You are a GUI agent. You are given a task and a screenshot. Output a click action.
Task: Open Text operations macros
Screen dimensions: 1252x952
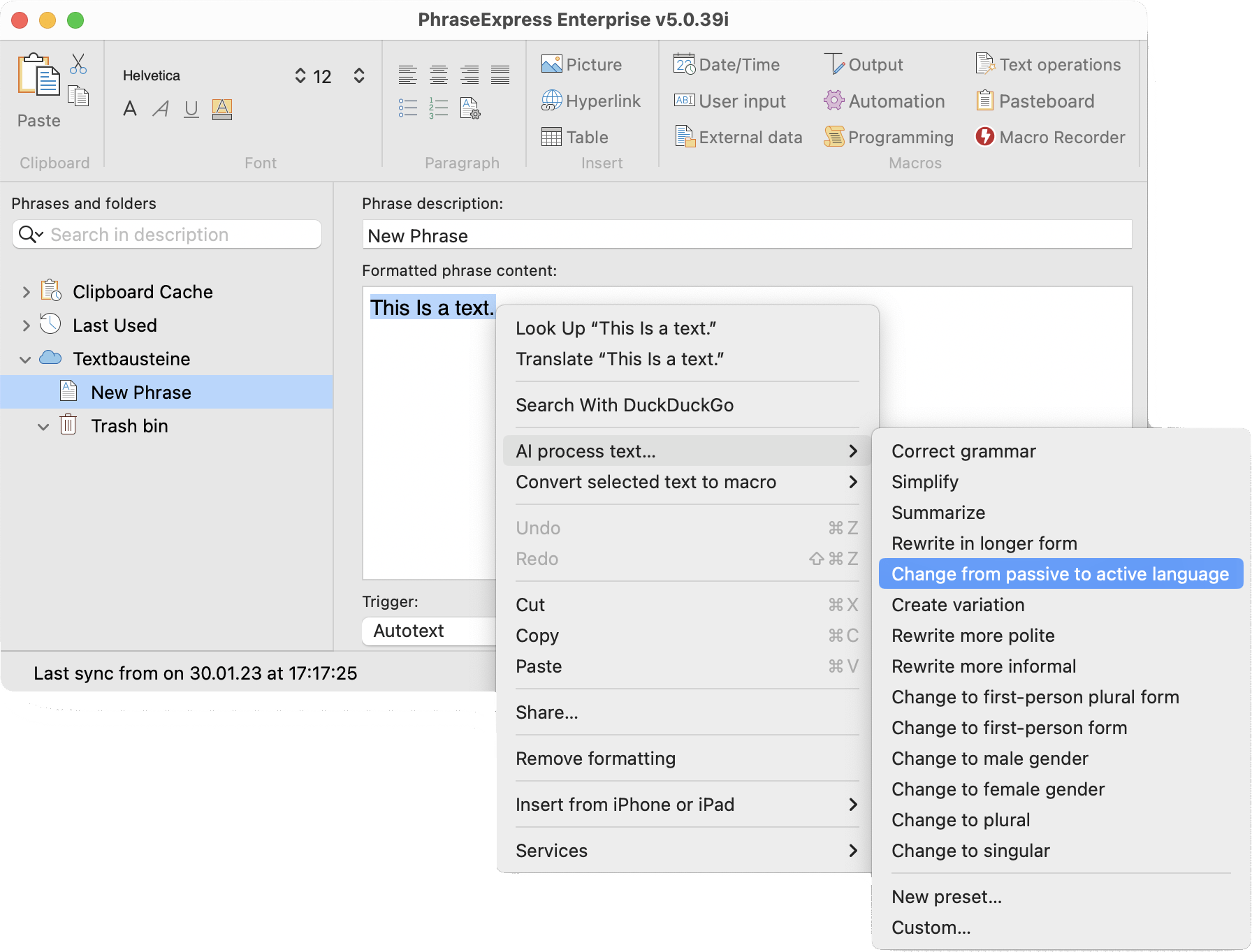tap(1048, 64)
